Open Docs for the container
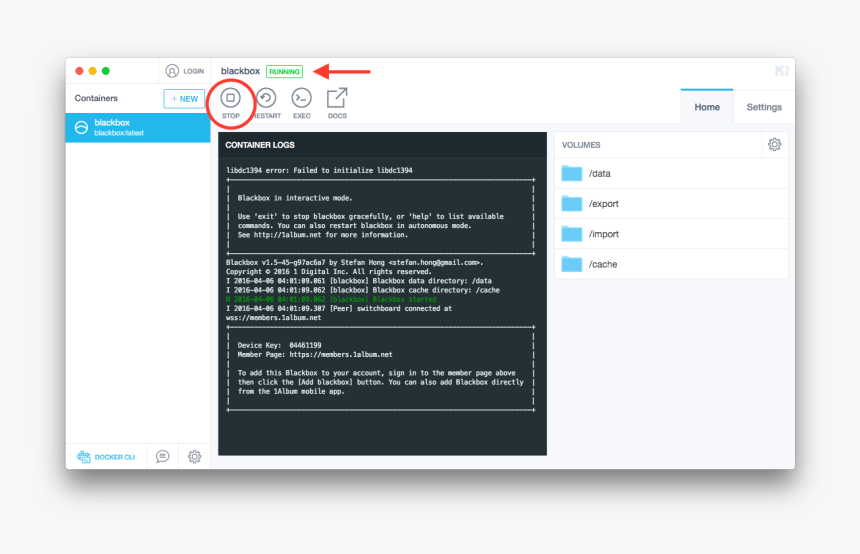The height and width of the screenshot is (554, 860). pyautogui.click(x=337, y=103)
